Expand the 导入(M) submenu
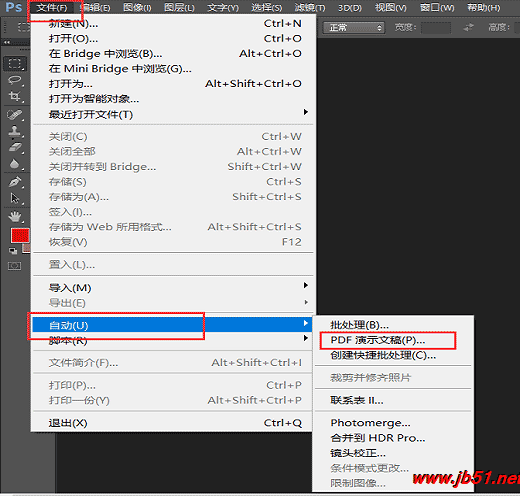Screen dimensions: 520x496 pos(173,288)
